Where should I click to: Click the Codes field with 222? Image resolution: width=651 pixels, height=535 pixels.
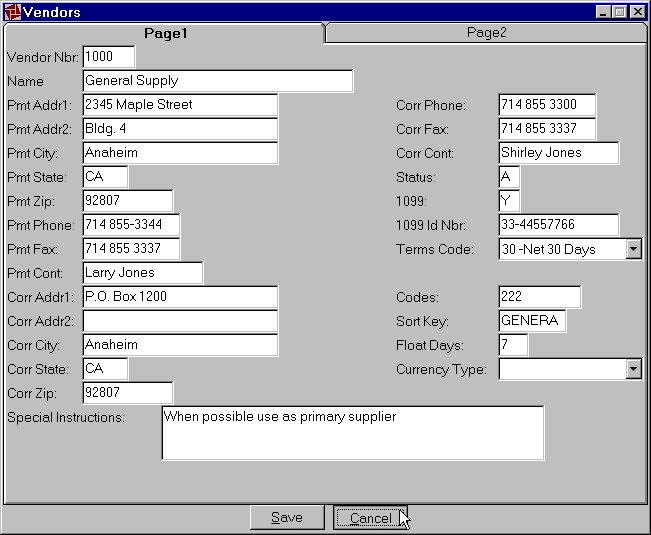pos(540,297)
